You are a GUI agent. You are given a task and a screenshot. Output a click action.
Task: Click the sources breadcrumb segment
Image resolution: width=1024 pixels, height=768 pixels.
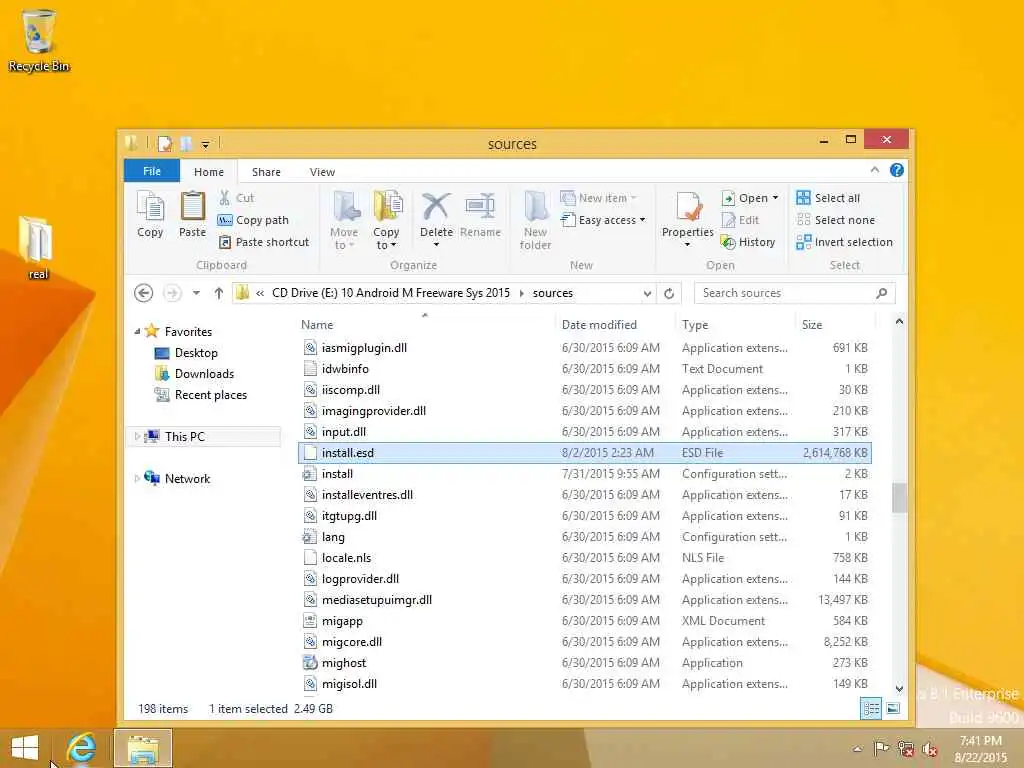pyautogui.click(x=552, y=293)
